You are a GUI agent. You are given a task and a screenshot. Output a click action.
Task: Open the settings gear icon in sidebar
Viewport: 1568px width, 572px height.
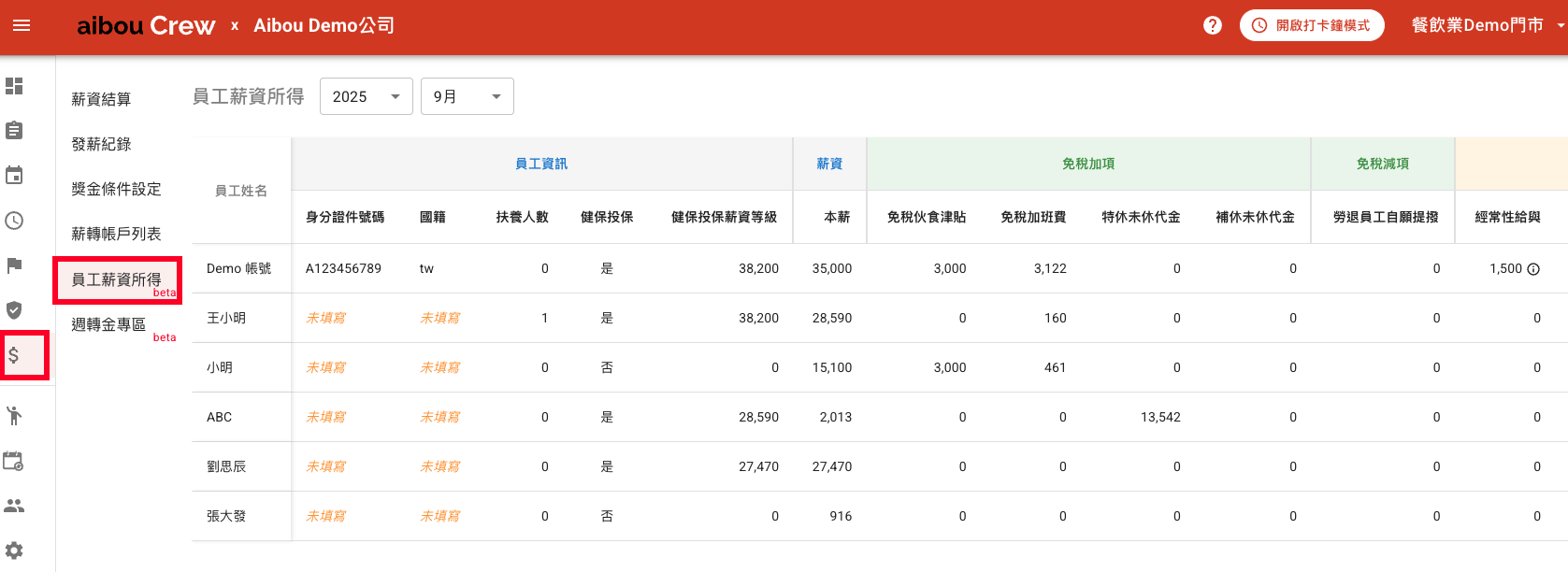[14, 551]
